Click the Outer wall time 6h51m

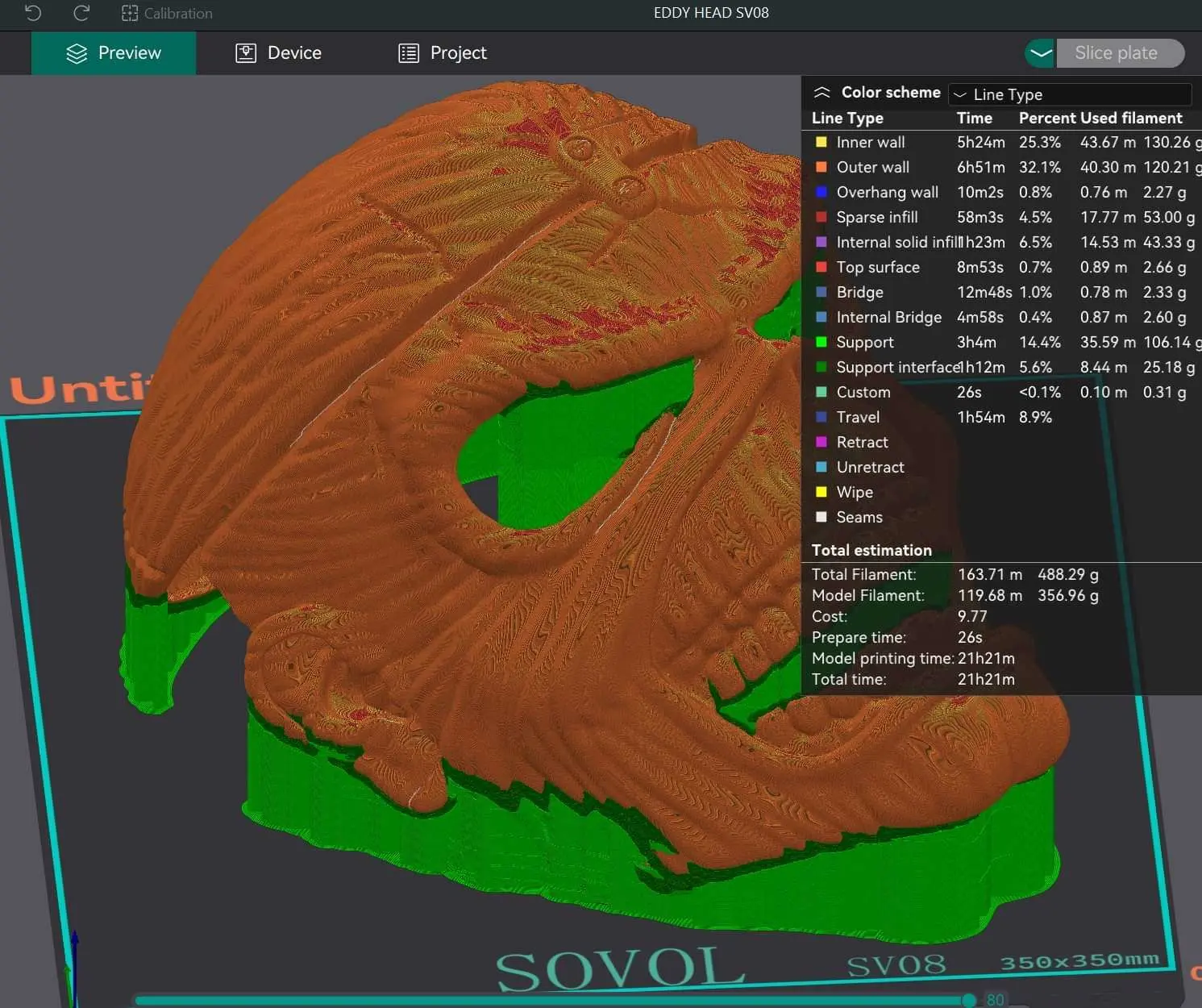coord(981,167)
